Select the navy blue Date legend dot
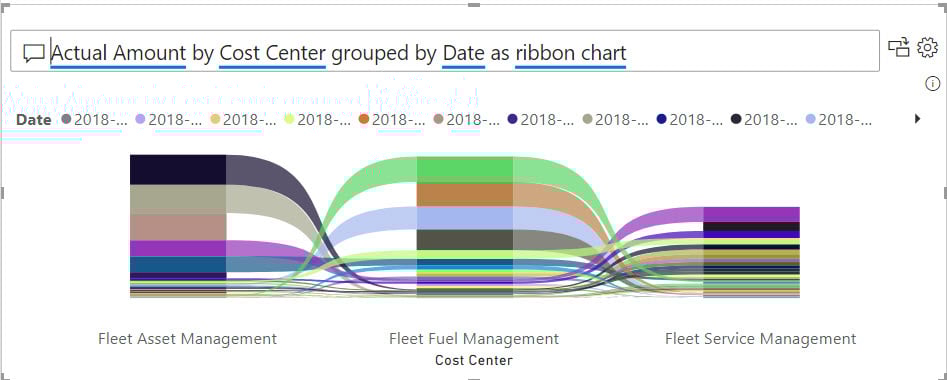The height and width of the screenshot is (380, 947). coord(661,120)
